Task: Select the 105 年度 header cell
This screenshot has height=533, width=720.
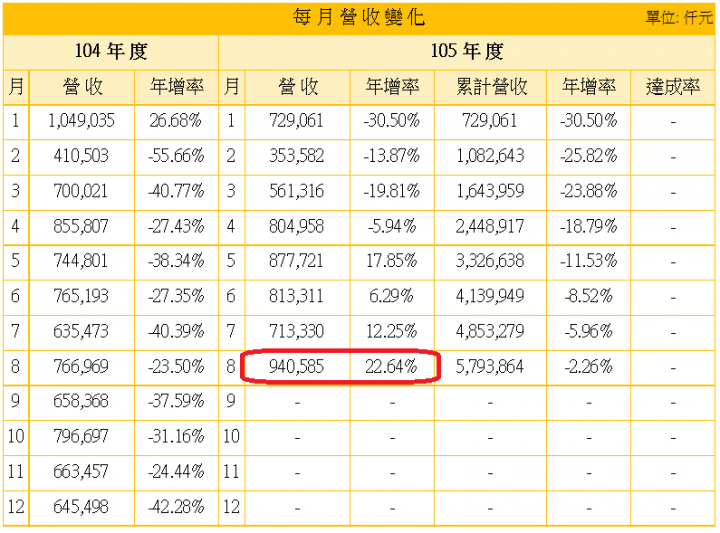Action: pyautogui.click(x=467, y=51)
